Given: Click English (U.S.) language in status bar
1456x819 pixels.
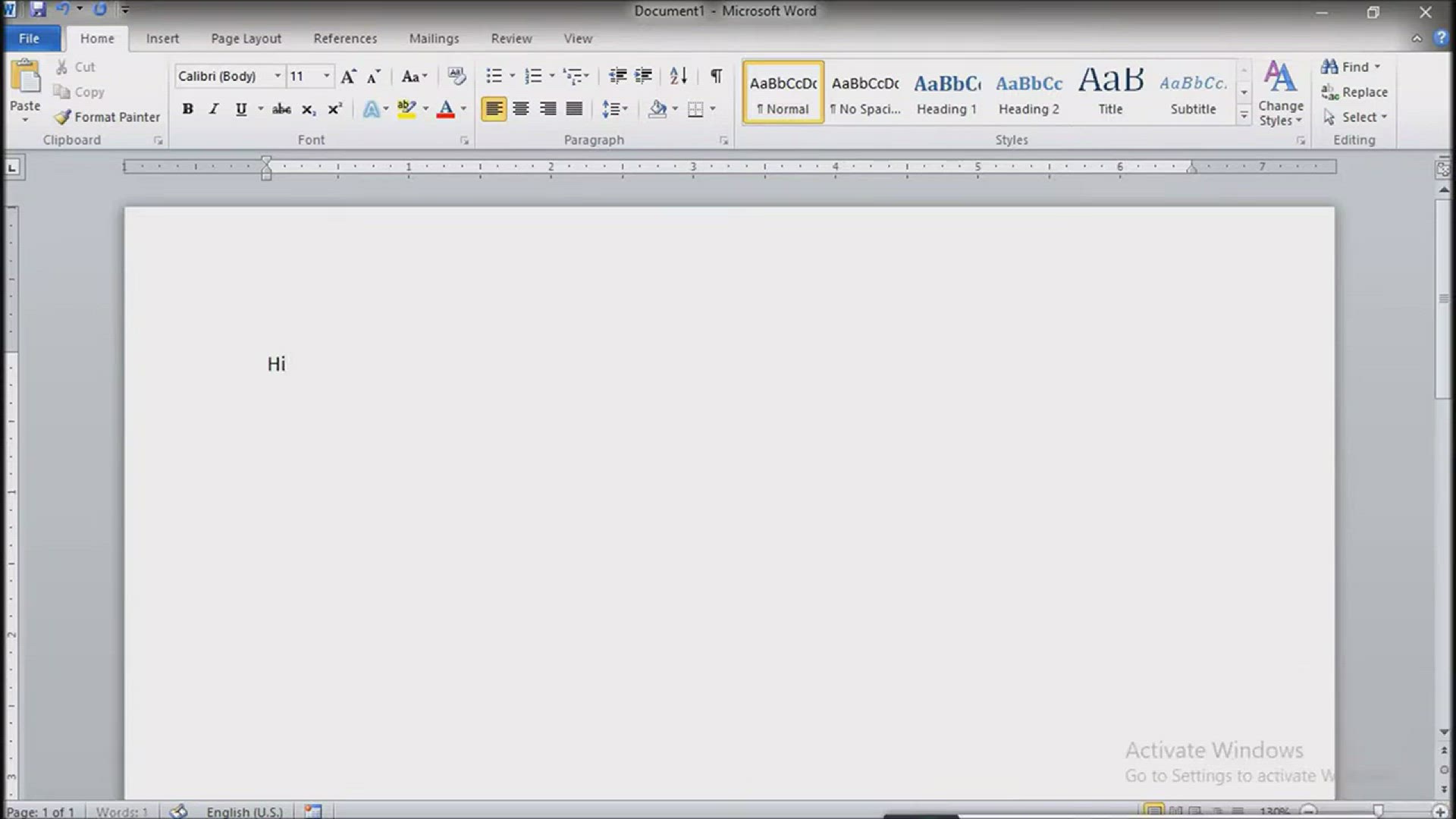Looking at the screenshot, I should pyautogui.click(x=244, y=811).
